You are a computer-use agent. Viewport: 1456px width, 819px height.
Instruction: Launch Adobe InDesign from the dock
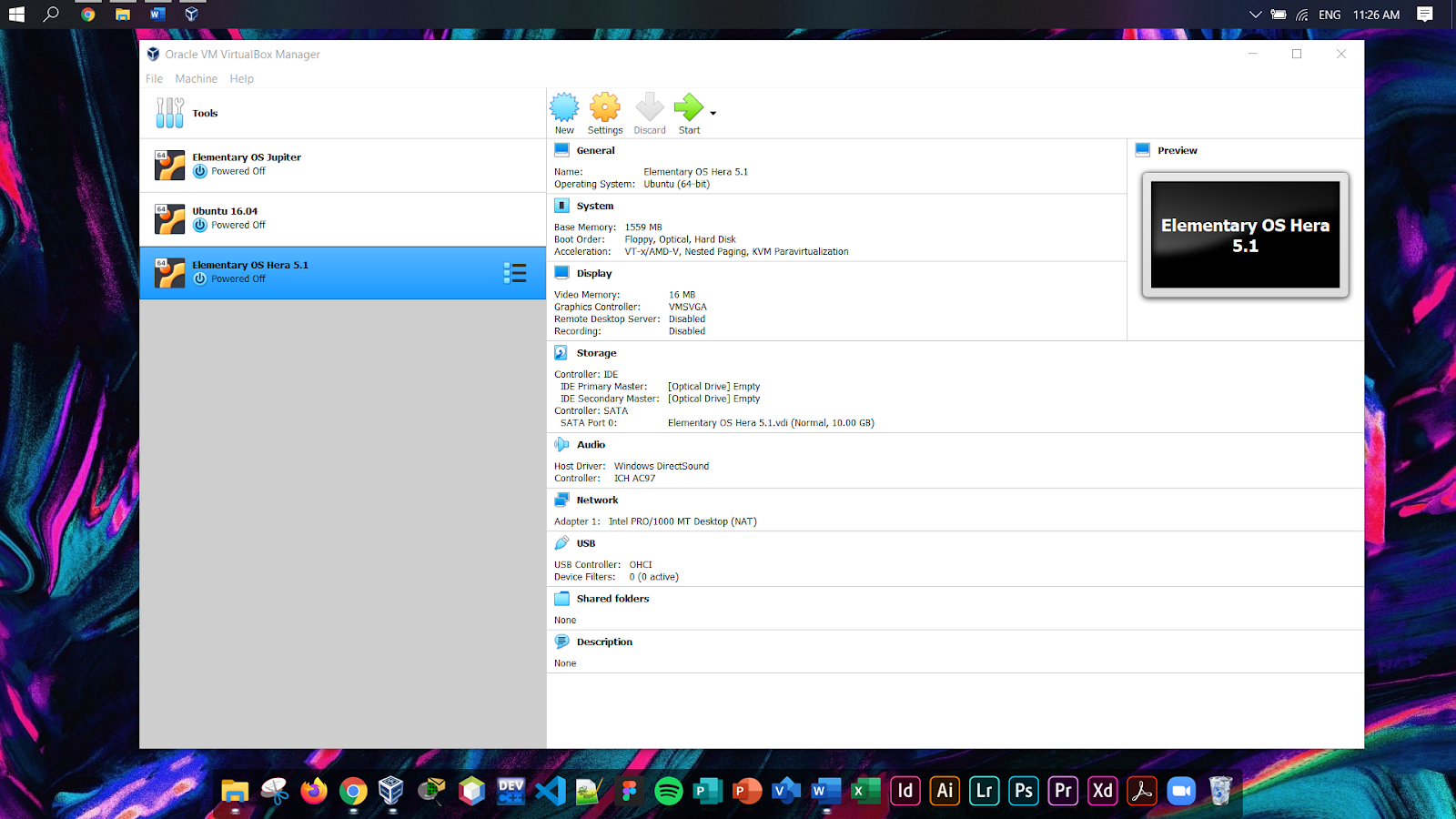pos(905,791)
